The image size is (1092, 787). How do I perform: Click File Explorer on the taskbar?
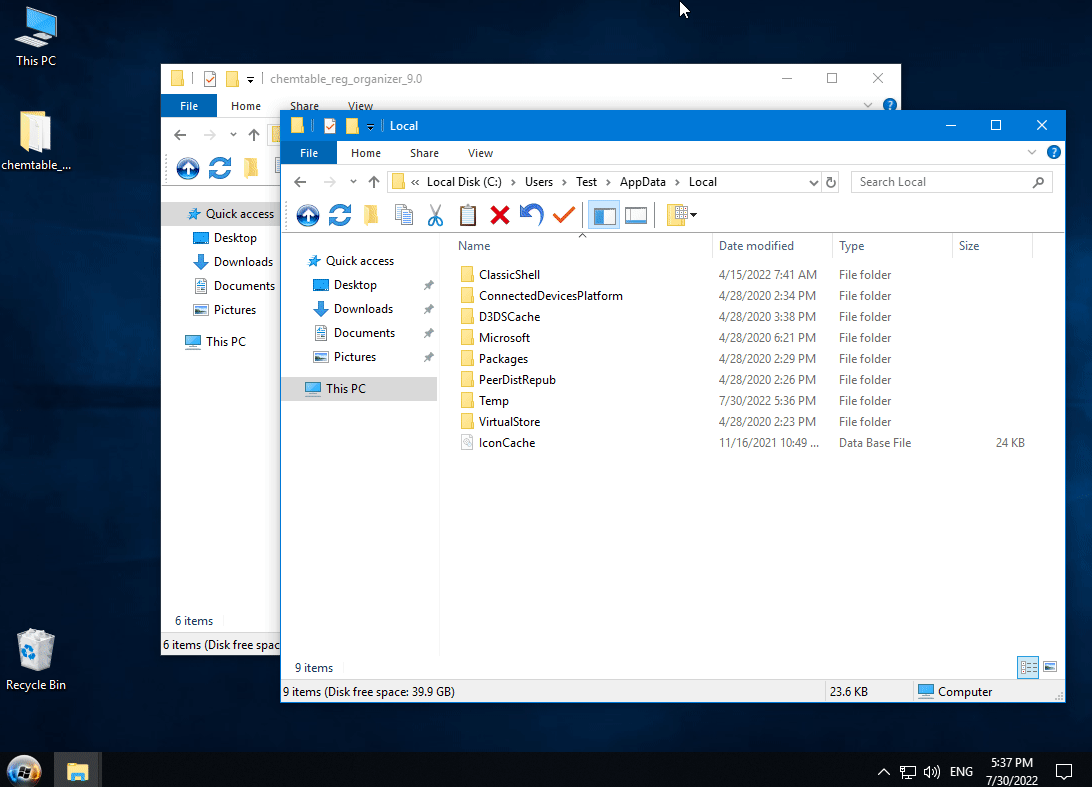pyautogui.click(x=77, y=770)
